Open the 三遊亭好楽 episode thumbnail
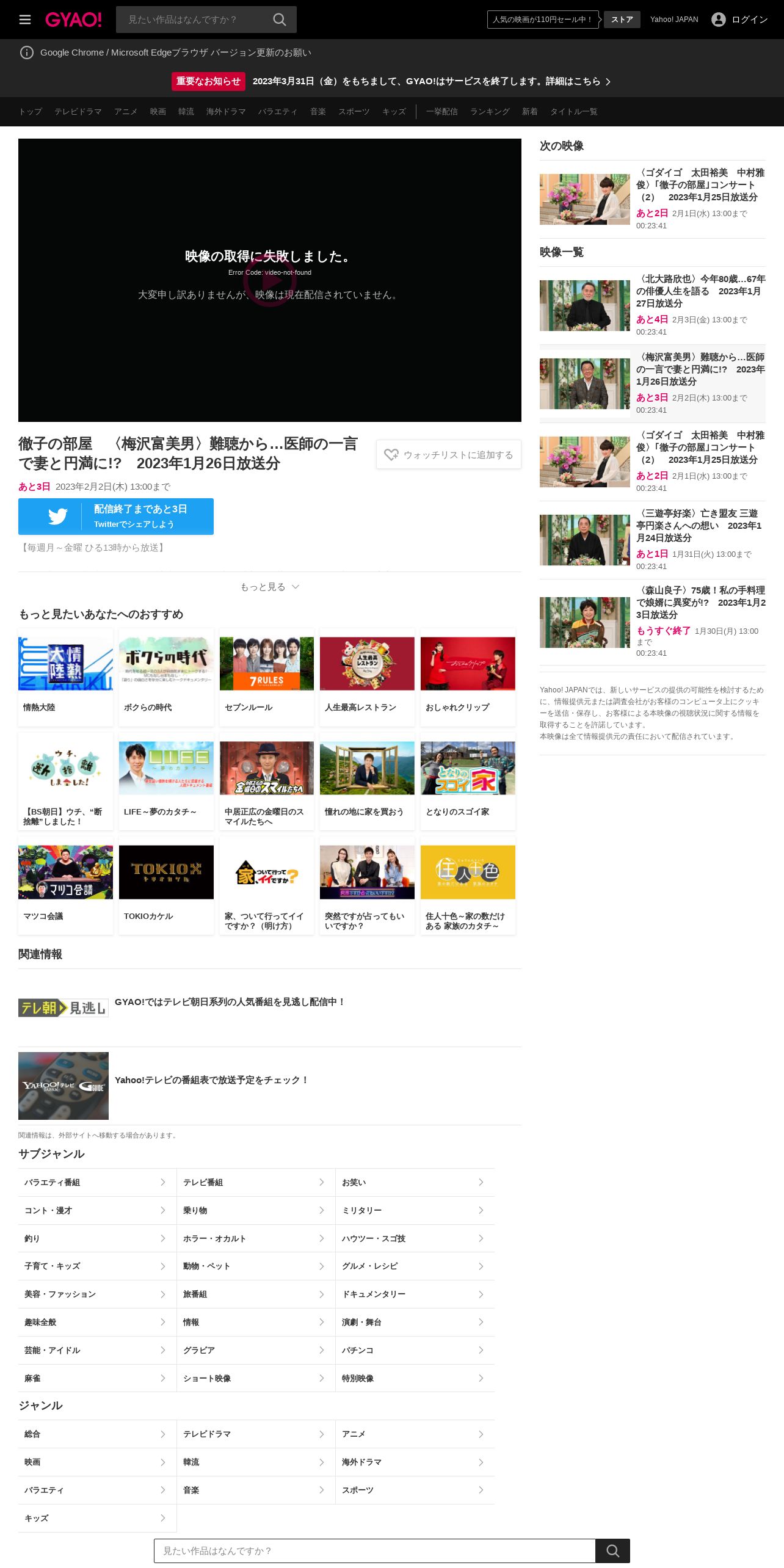Viewport: 784px width, 1568px height. coord(585,540)
